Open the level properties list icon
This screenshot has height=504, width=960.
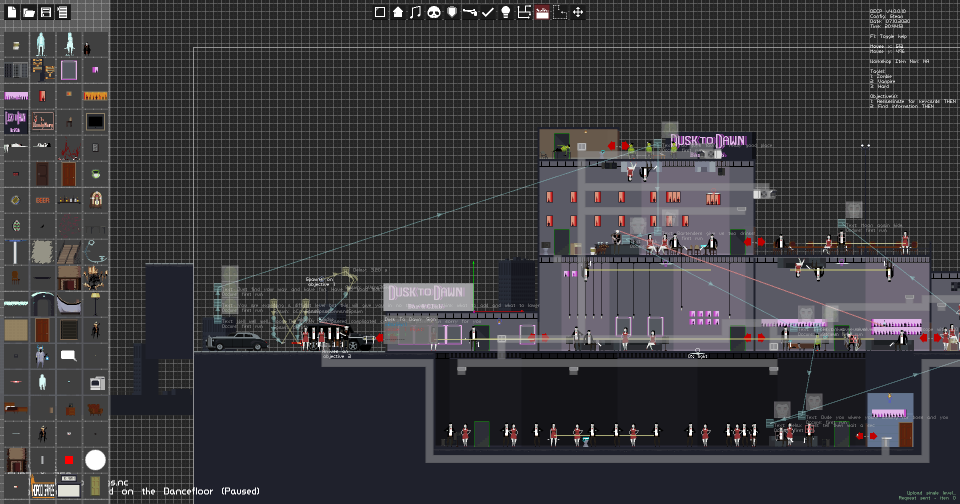(x=62, y=12)
